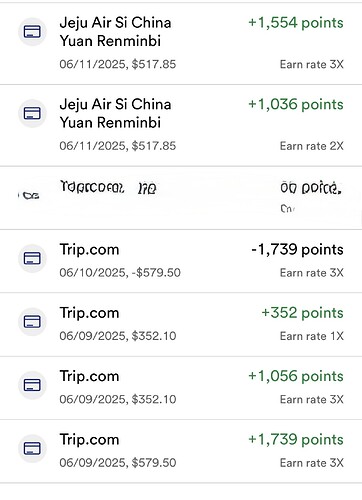
Task: Click the smudged icon in the obscured row
Action: coord(29,196)
